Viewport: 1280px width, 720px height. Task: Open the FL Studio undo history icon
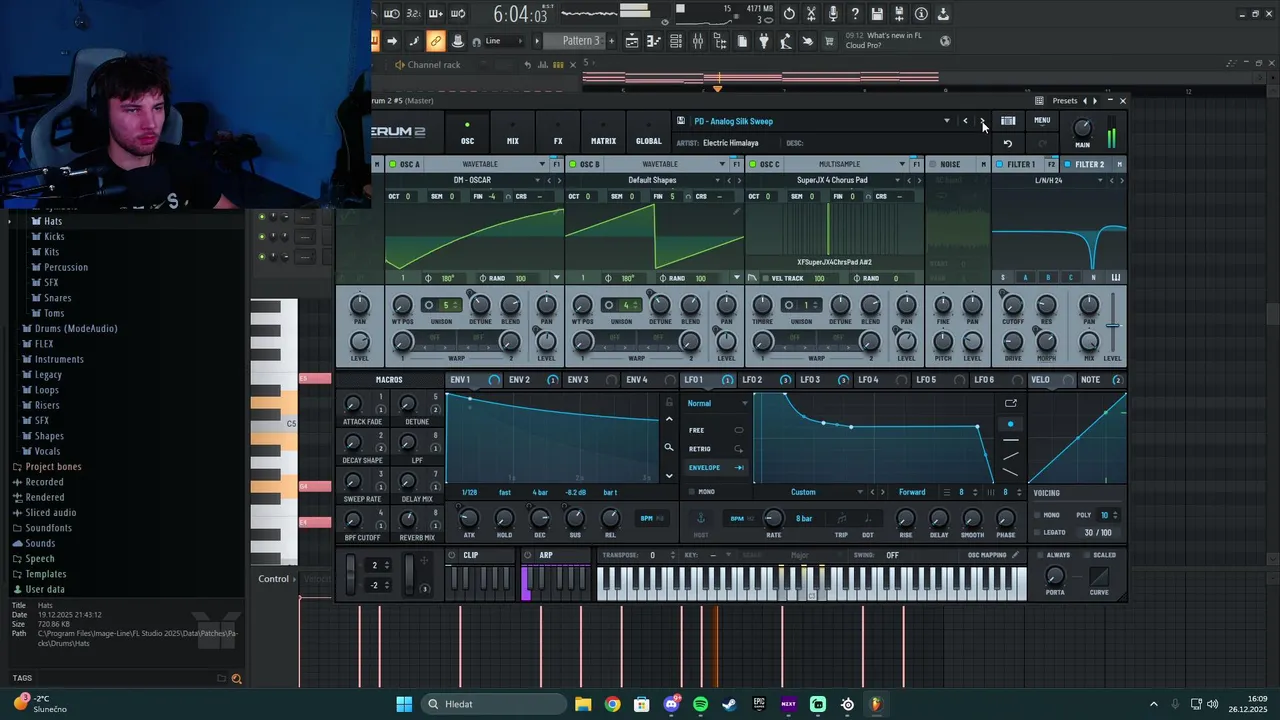[789, 14]
